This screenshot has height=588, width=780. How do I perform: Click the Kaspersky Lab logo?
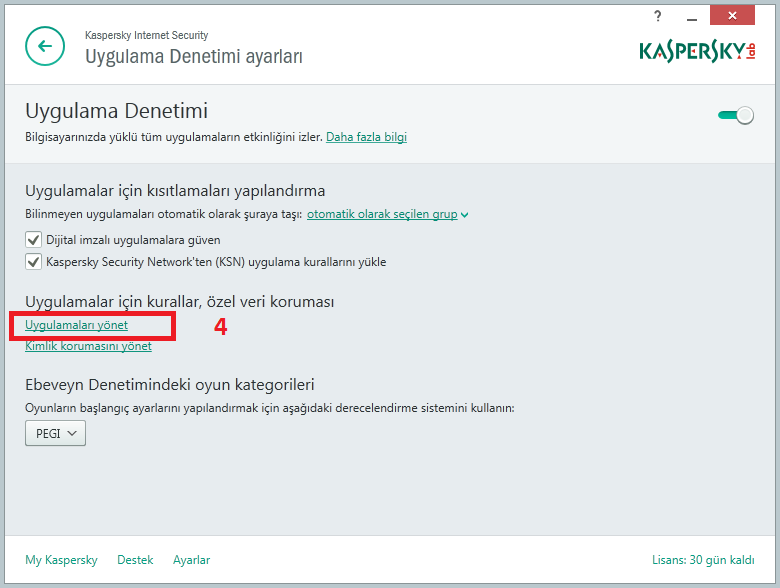pyautogui.click(x=697, y=51)
